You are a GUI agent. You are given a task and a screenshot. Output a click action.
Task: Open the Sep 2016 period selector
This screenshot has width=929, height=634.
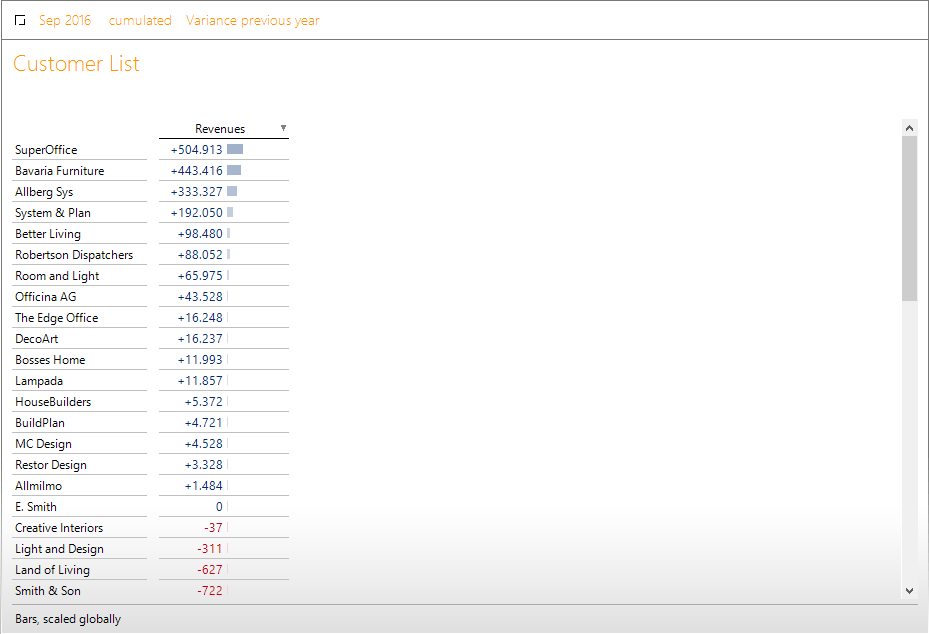tap(65, 21)
